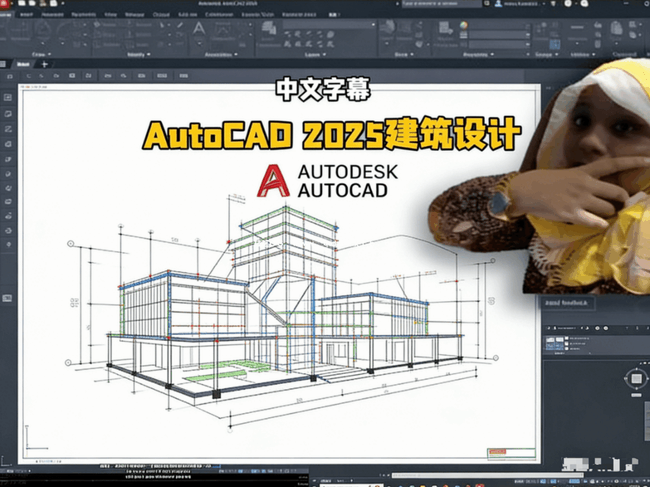Tick the third checkbox beside the panel thumbnails
This screenshot has width=650, height=487.
[567, 349]
